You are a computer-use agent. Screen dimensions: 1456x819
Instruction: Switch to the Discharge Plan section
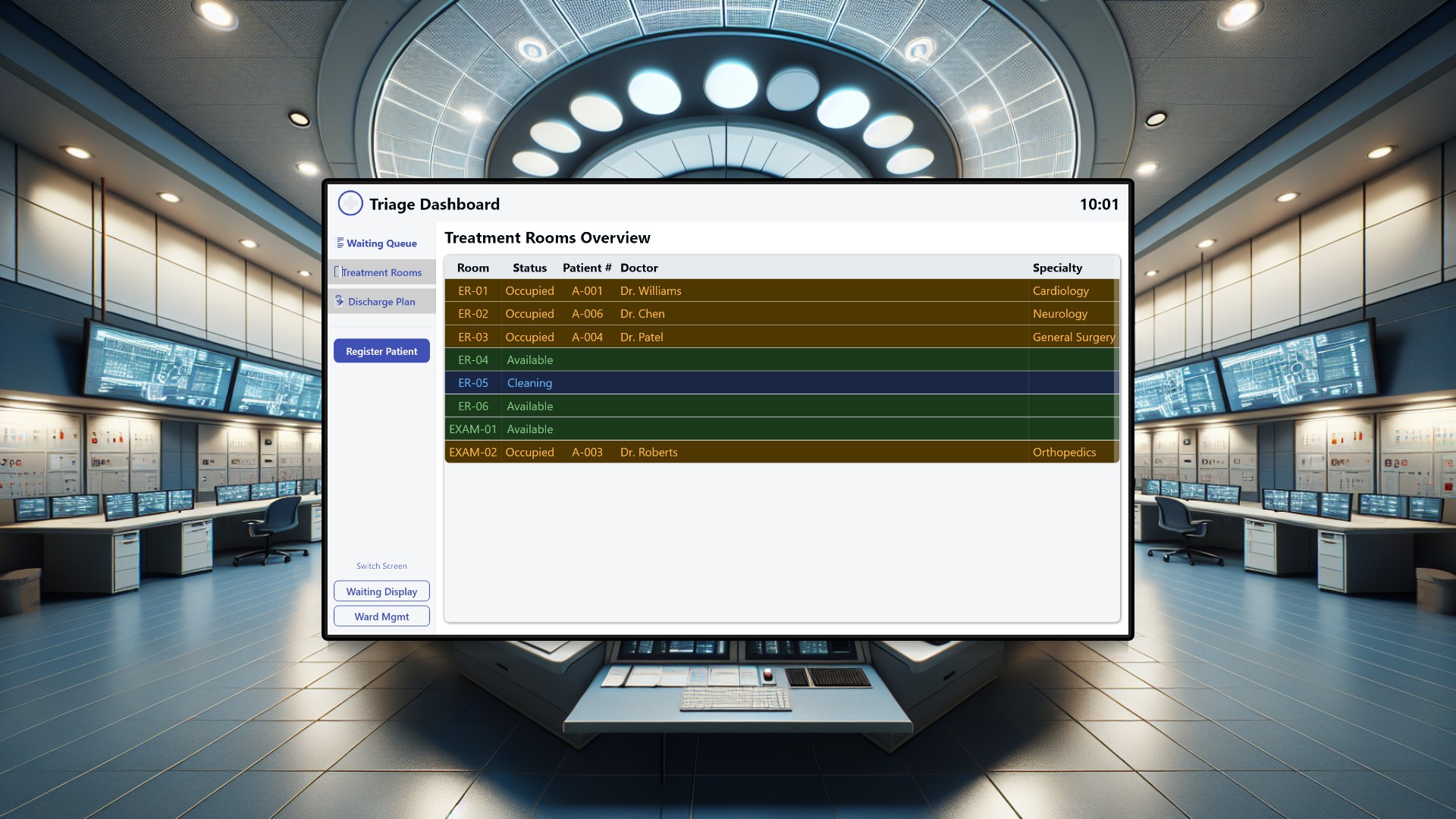point(381,301)
